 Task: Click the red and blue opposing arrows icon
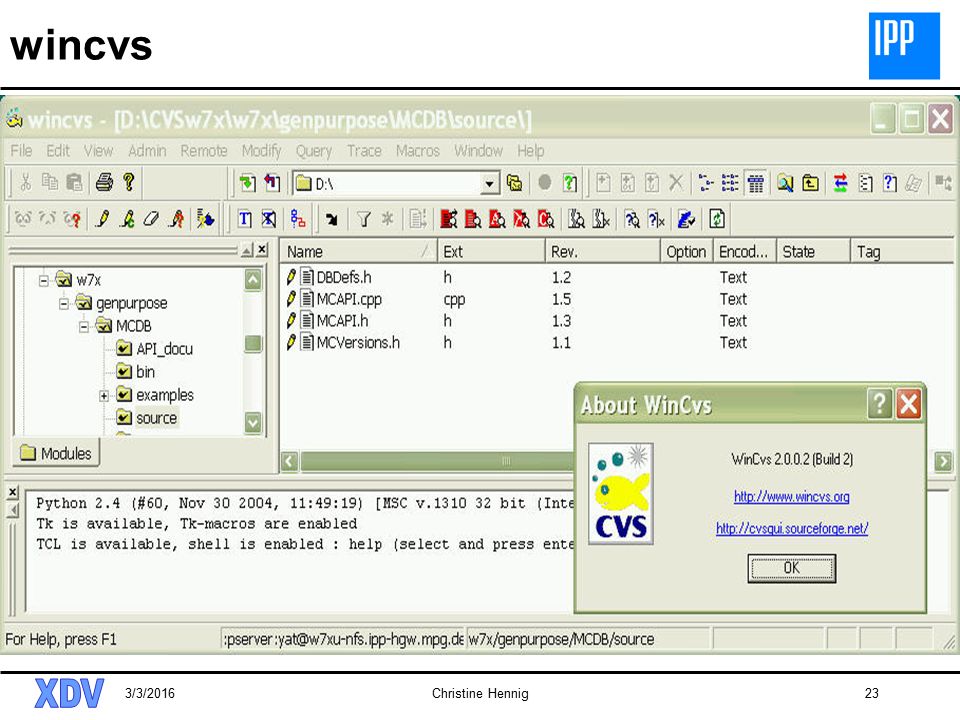click(x=841, y=182)
